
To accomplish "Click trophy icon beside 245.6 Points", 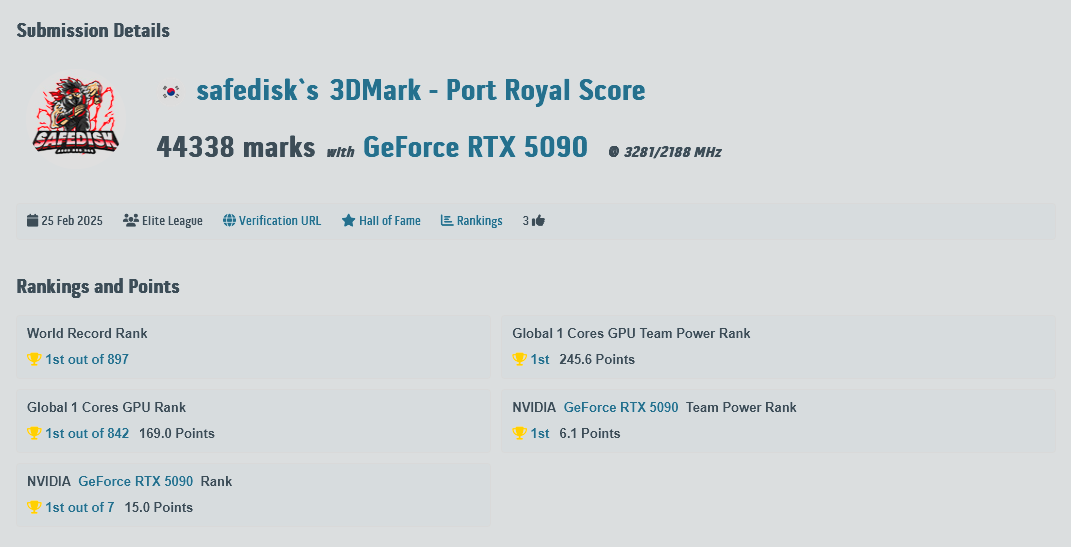I will 520,359.
